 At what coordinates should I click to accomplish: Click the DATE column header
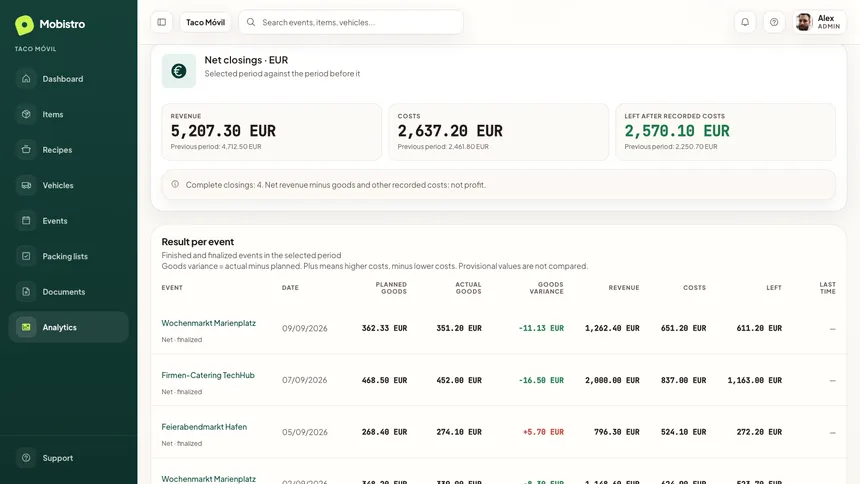pyautogui.click(x=290, y=288)
